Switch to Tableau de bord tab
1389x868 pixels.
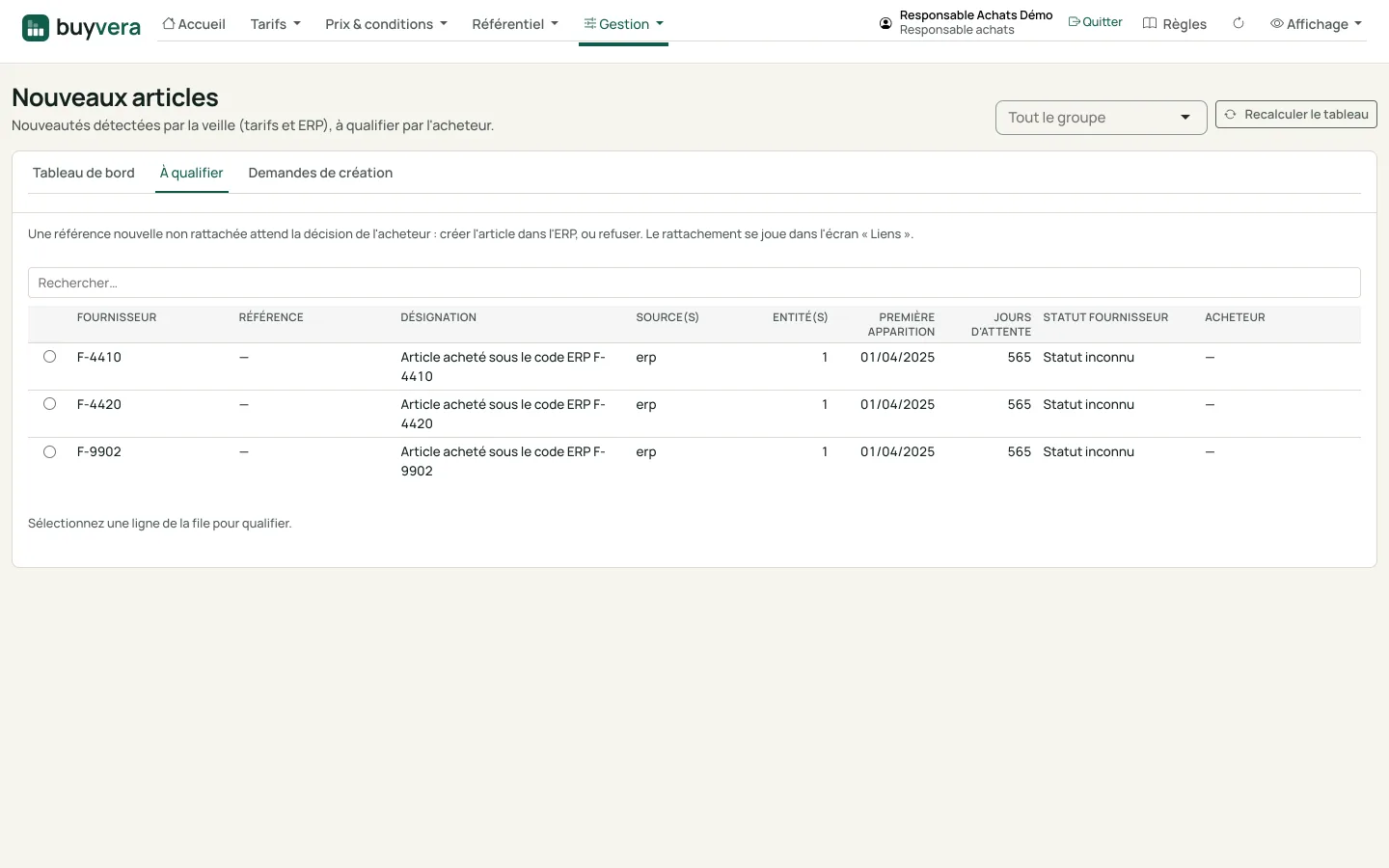click(x=84, y=173)
